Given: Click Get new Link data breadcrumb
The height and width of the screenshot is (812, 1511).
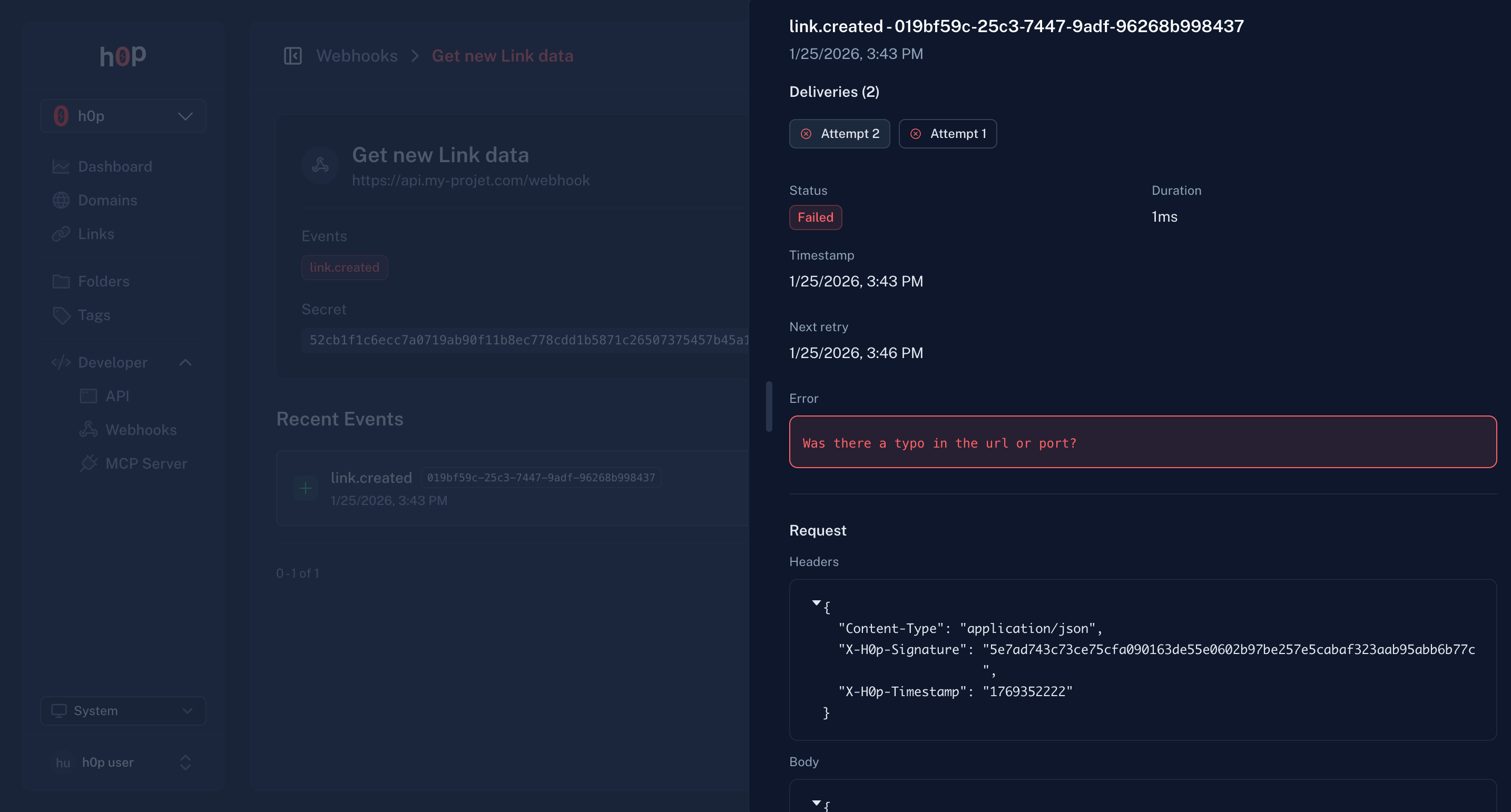Looking at the screenshot, I should [x=502, y=56].
